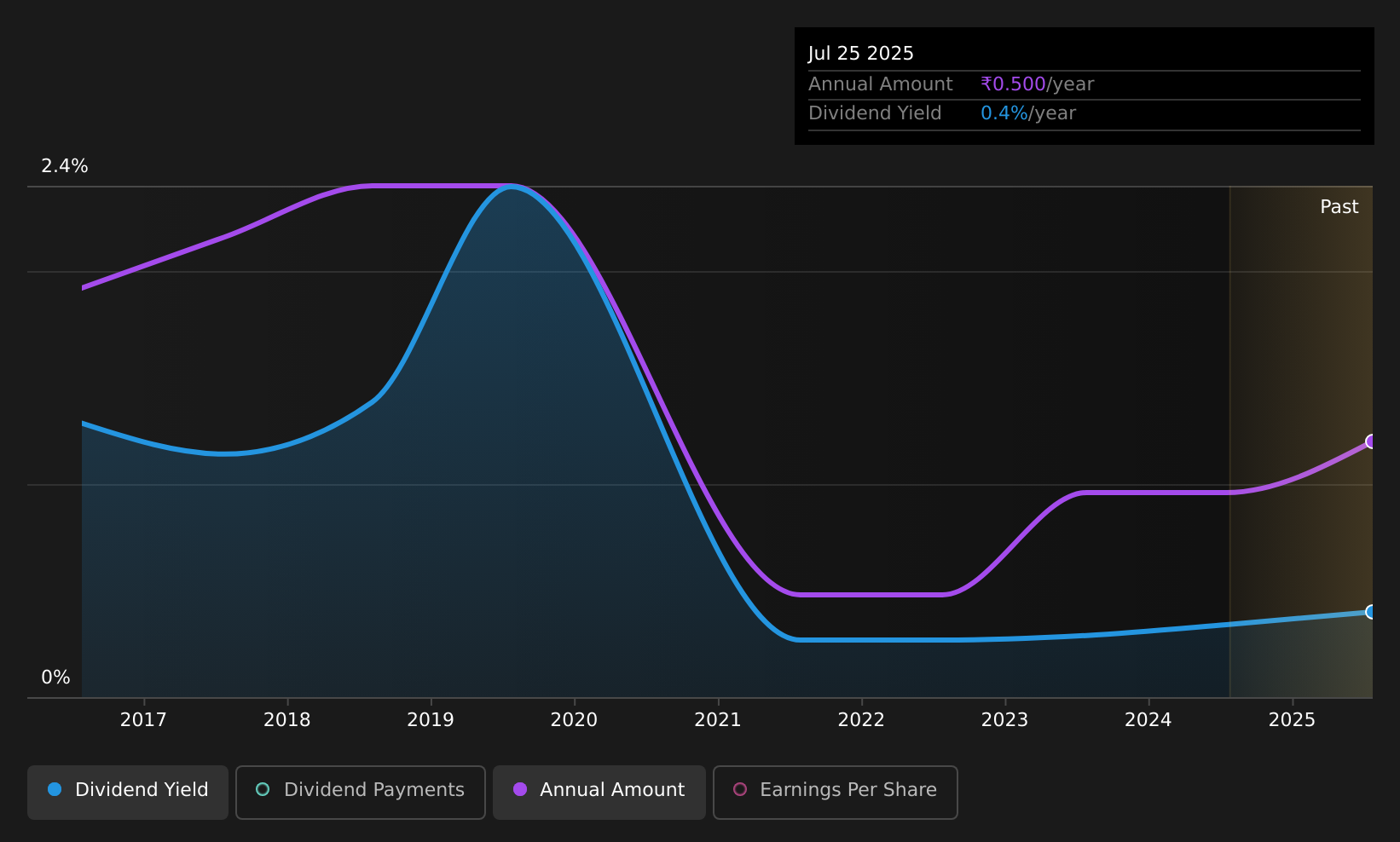Click the 2020 x-axis label

(574, 720)
